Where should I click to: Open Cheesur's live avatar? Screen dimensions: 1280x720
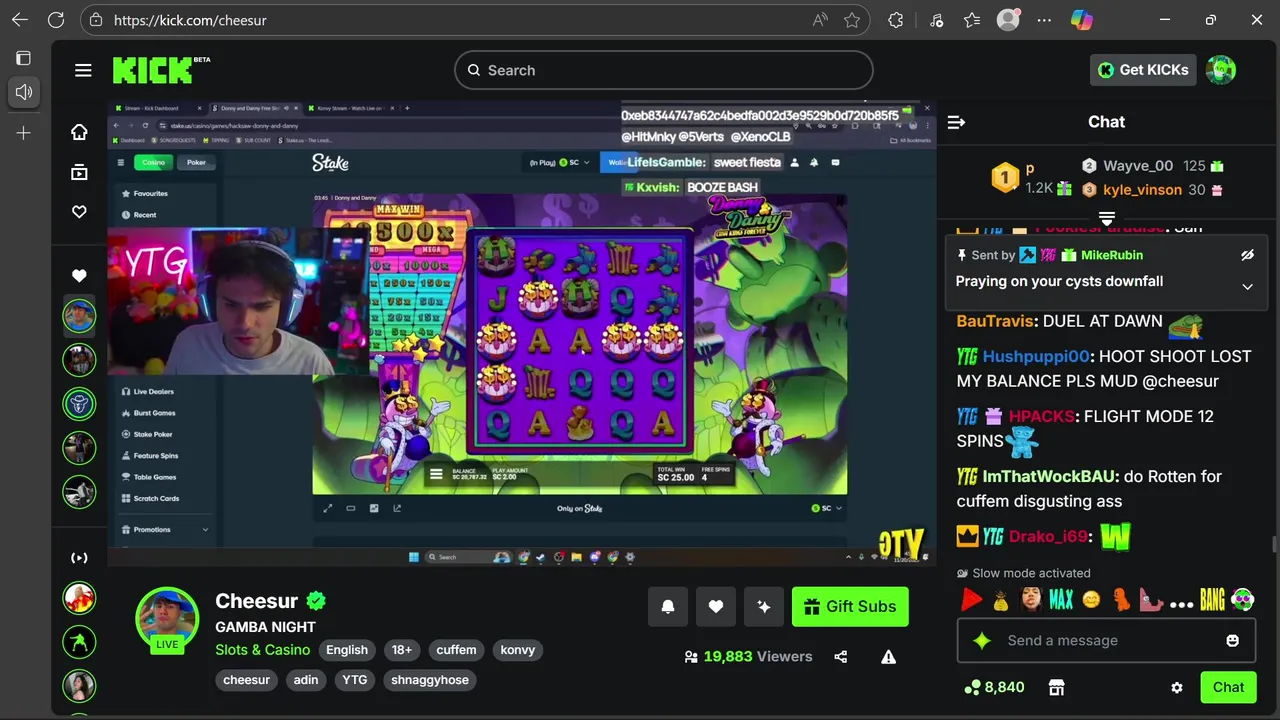[167, 618]
